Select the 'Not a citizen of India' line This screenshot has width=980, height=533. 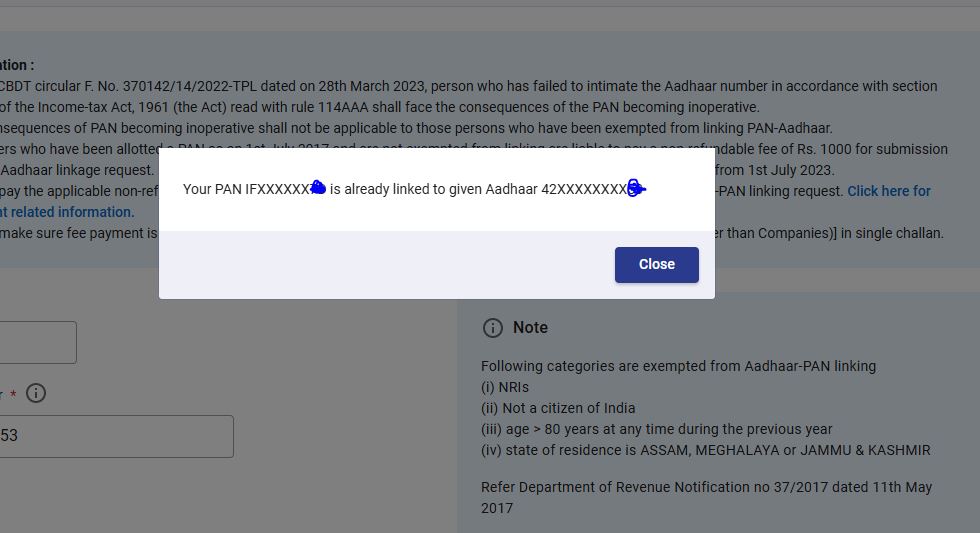tap(558, 408)
